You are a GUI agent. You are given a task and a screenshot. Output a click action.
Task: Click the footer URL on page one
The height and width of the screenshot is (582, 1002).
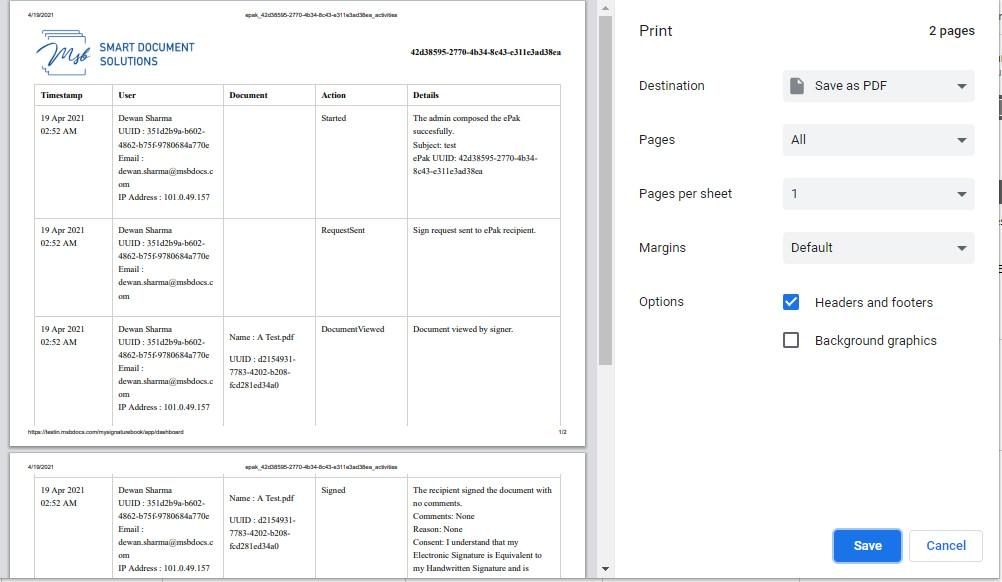click(x=105, y=432)
